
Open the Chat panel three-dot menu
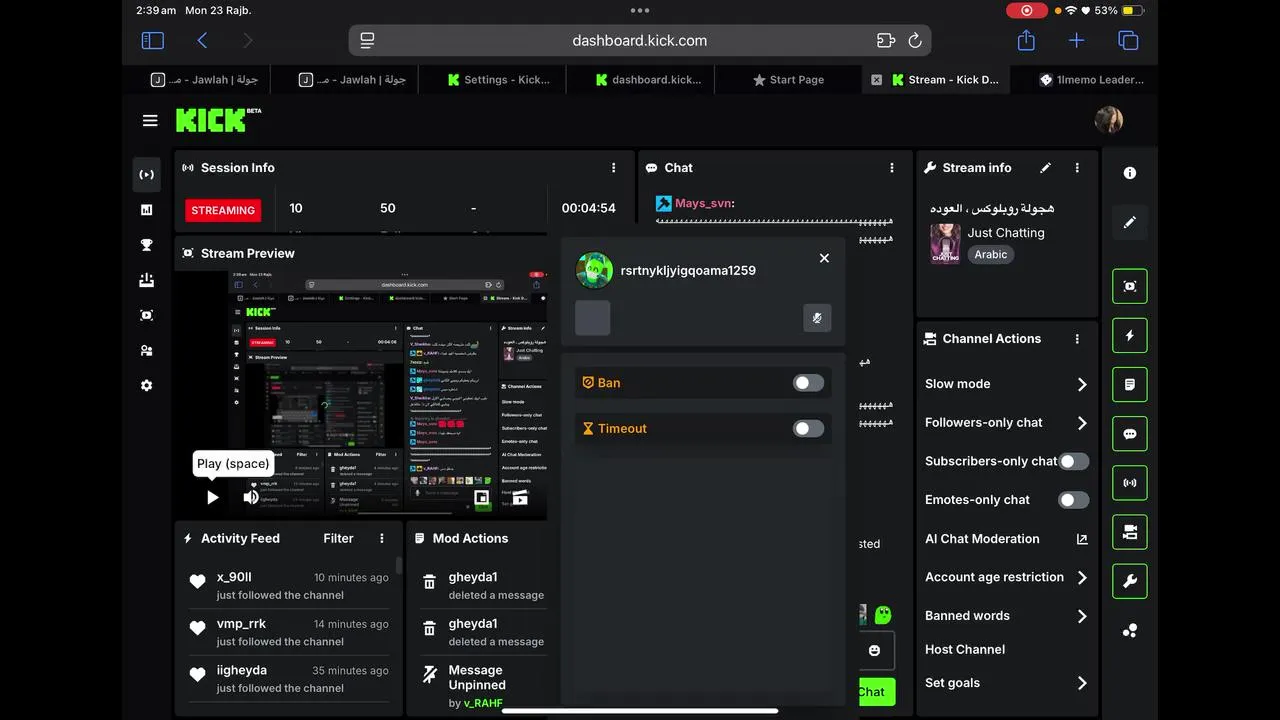coord(892,168)
